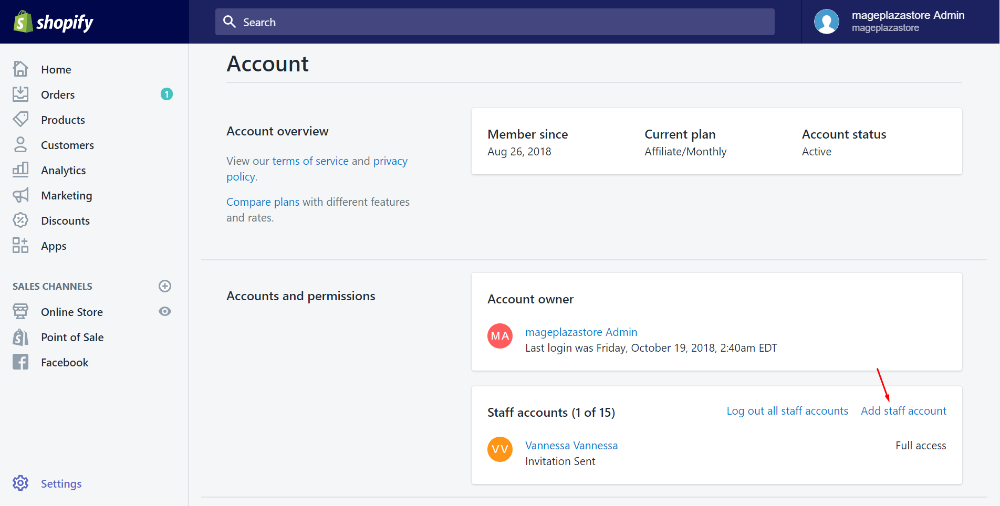
Task: Click the Affiliate/Monthly plan text
Action: tap(686, 151)
